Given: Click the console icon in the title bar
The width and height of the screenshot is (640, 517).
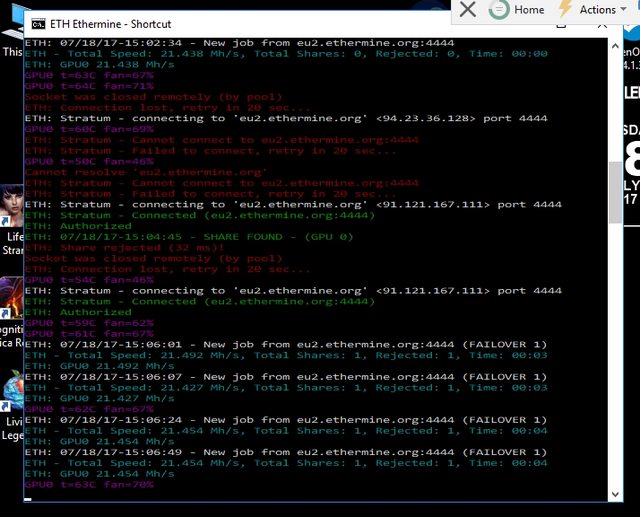Looking at the screenshot, I should tap(38, 24).
